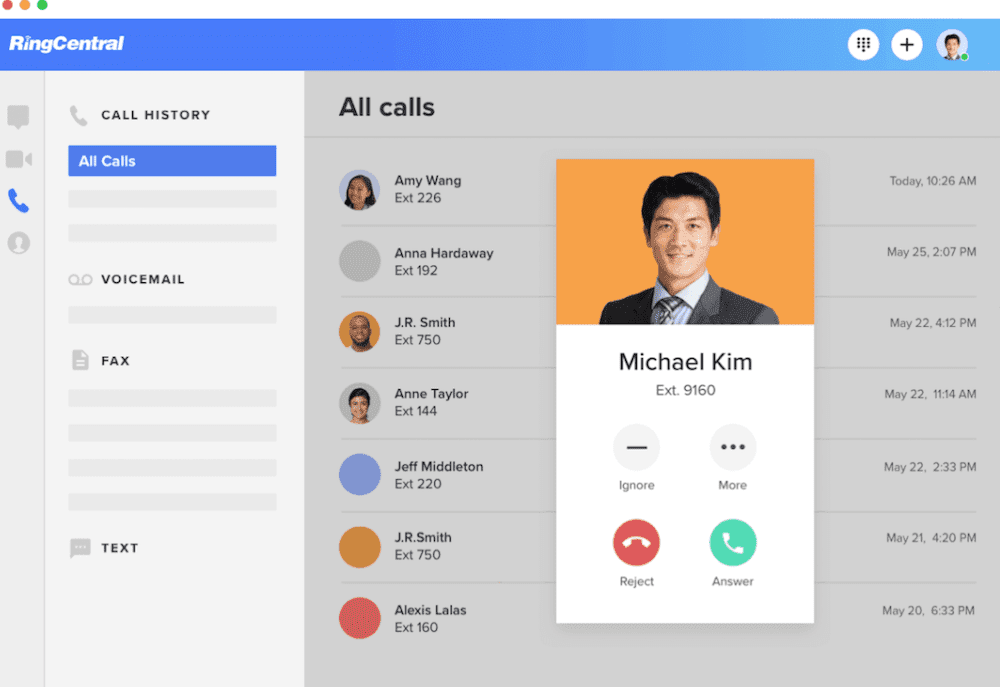Click the All calls heading

(386, 107)
